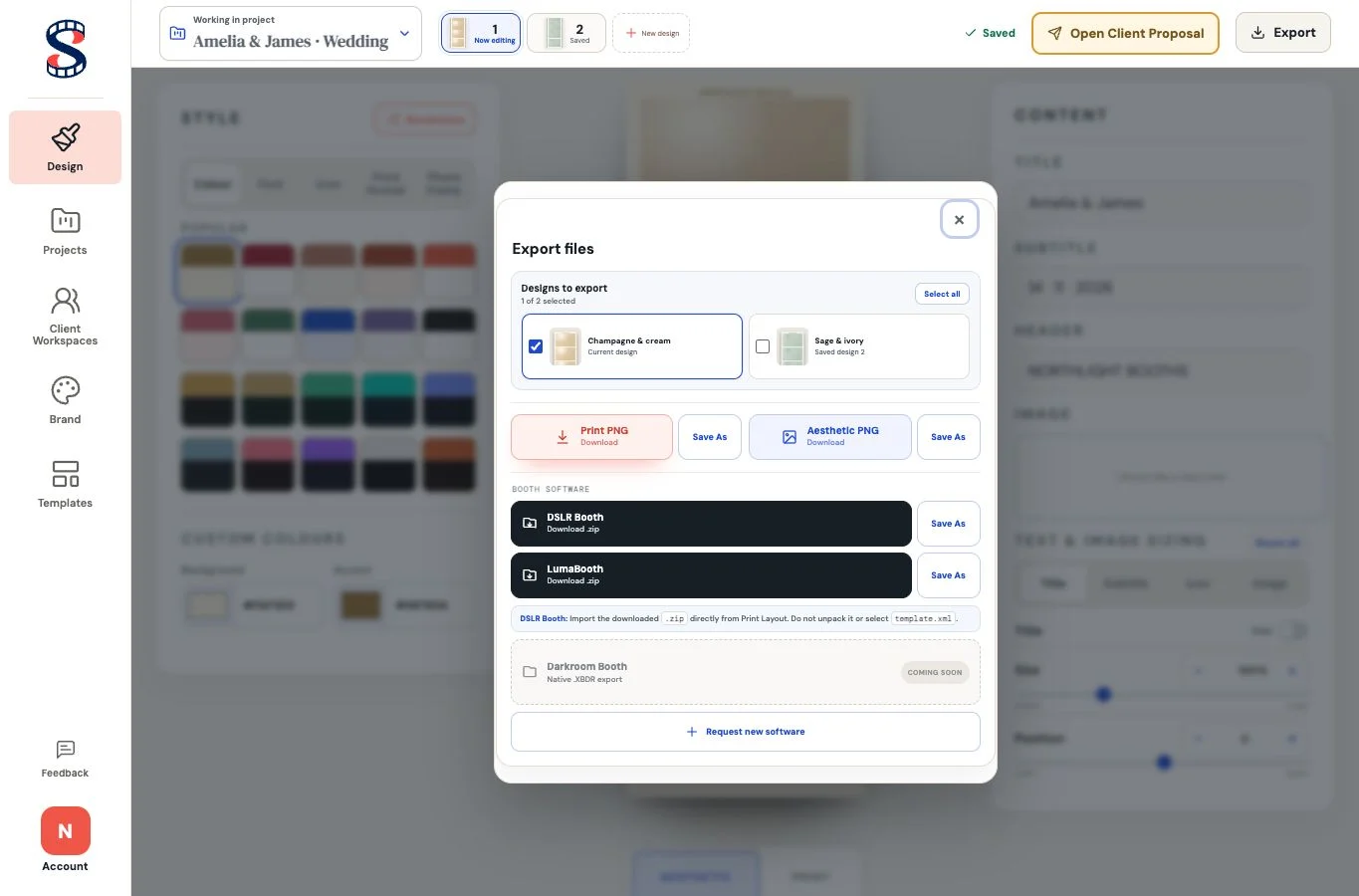1359x896 pixels.
Task: Click Save As for LumaBooth
Action: tap(948, 575)
